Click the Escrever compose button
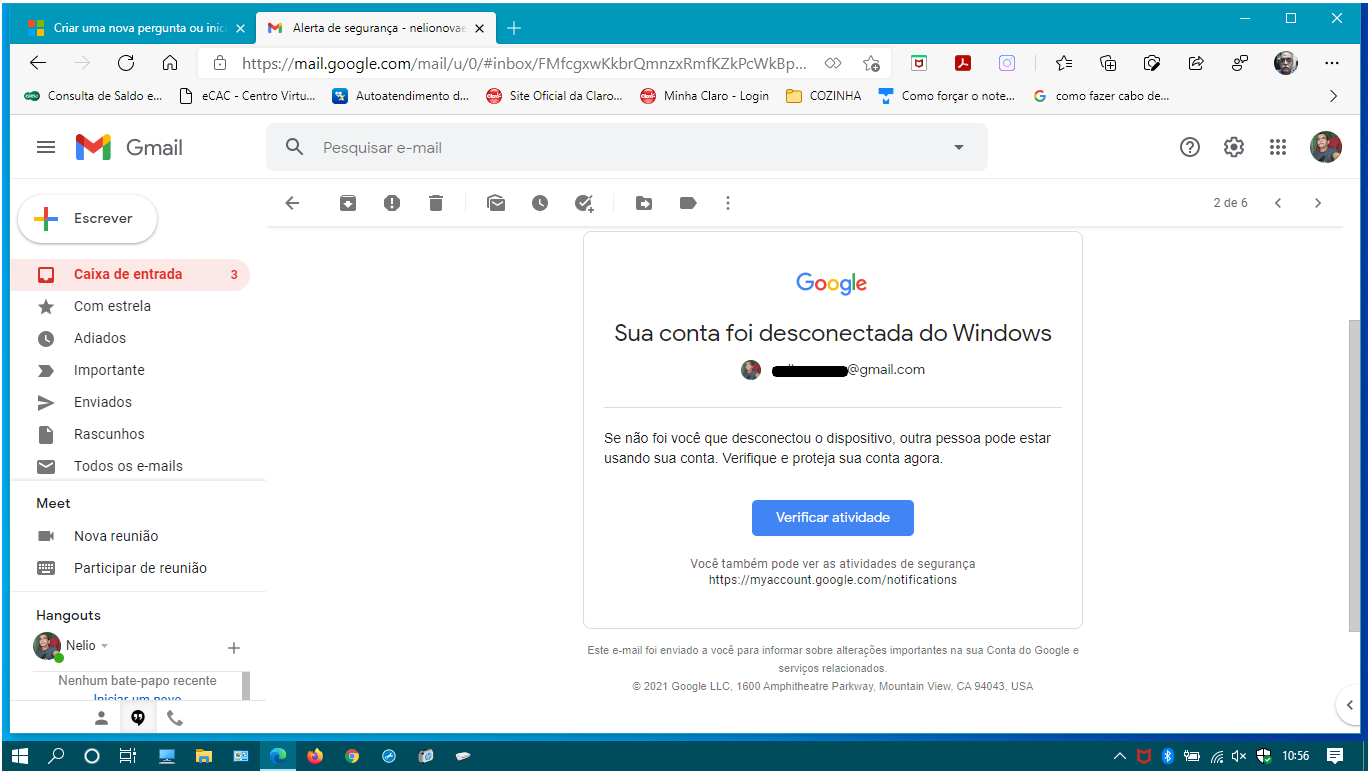 click(88, 218)
